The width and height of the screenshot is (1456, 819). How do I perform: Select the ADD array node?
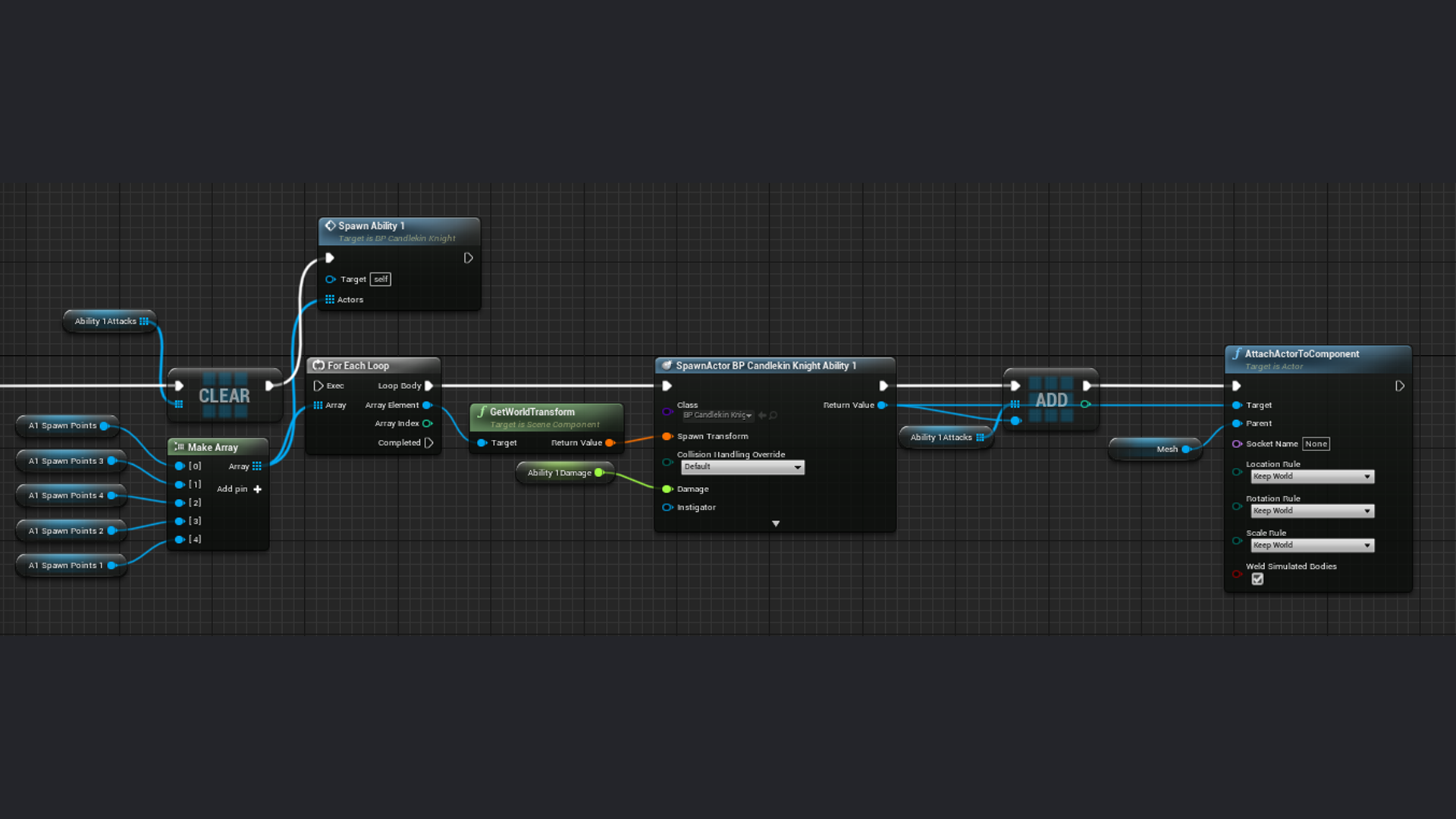1051,400
